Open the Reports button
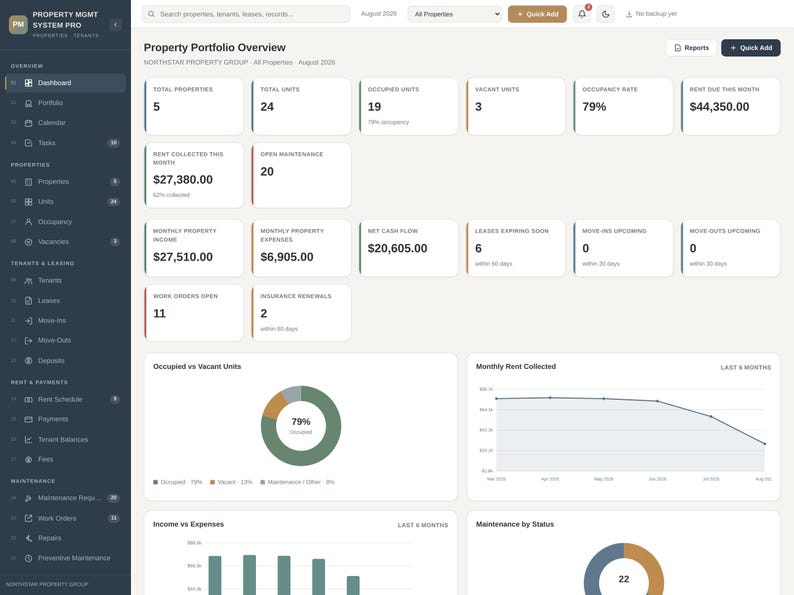Screen dimensions: 794x595 tap(691, 48)
